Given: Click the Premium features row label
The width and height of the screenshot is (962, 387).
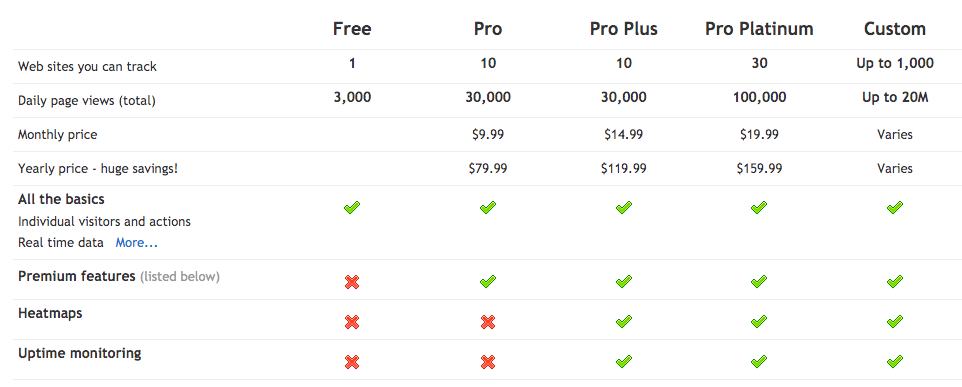Looking at the screenshot, I should click(77, 276).
